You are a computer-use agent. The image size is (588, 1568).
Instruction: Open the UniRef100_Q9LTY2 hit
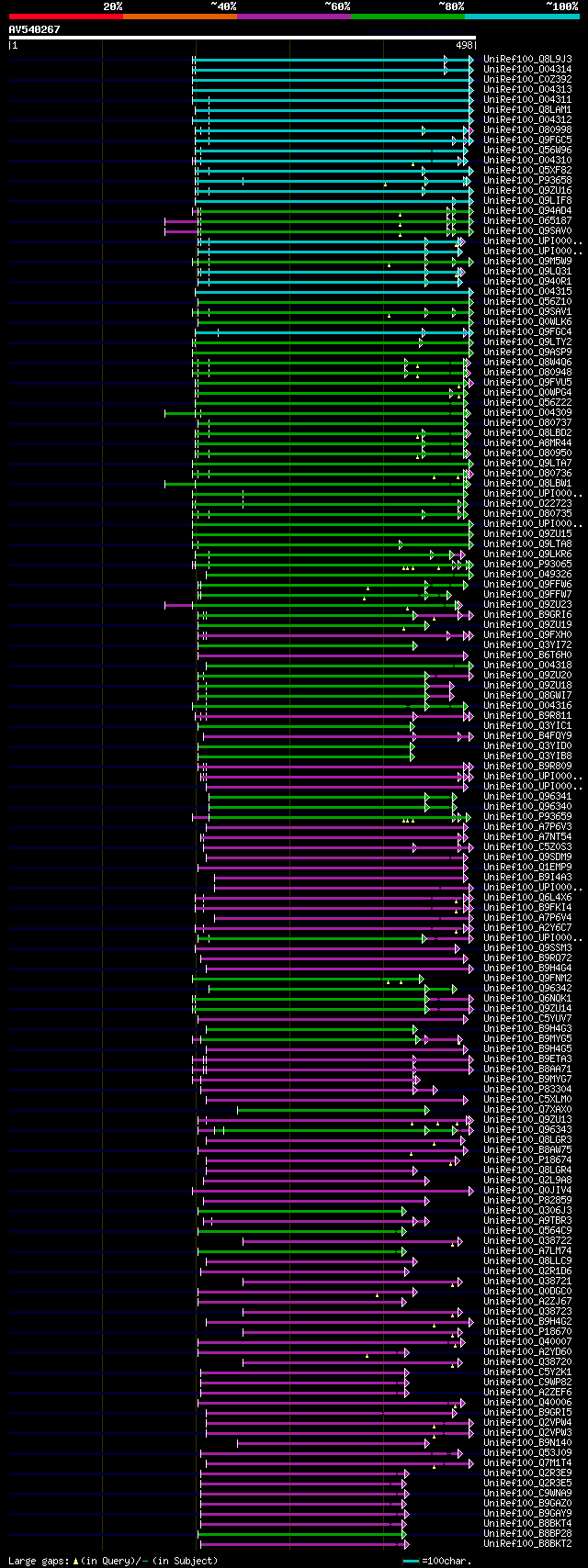coord(528,342)
